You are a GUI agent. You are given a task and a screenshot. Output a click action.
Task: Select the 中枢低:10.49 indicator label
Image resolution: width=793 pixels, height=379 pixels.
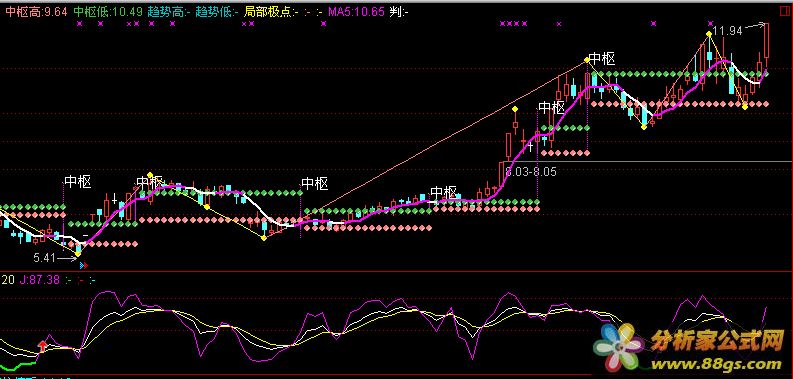[108, 12]
